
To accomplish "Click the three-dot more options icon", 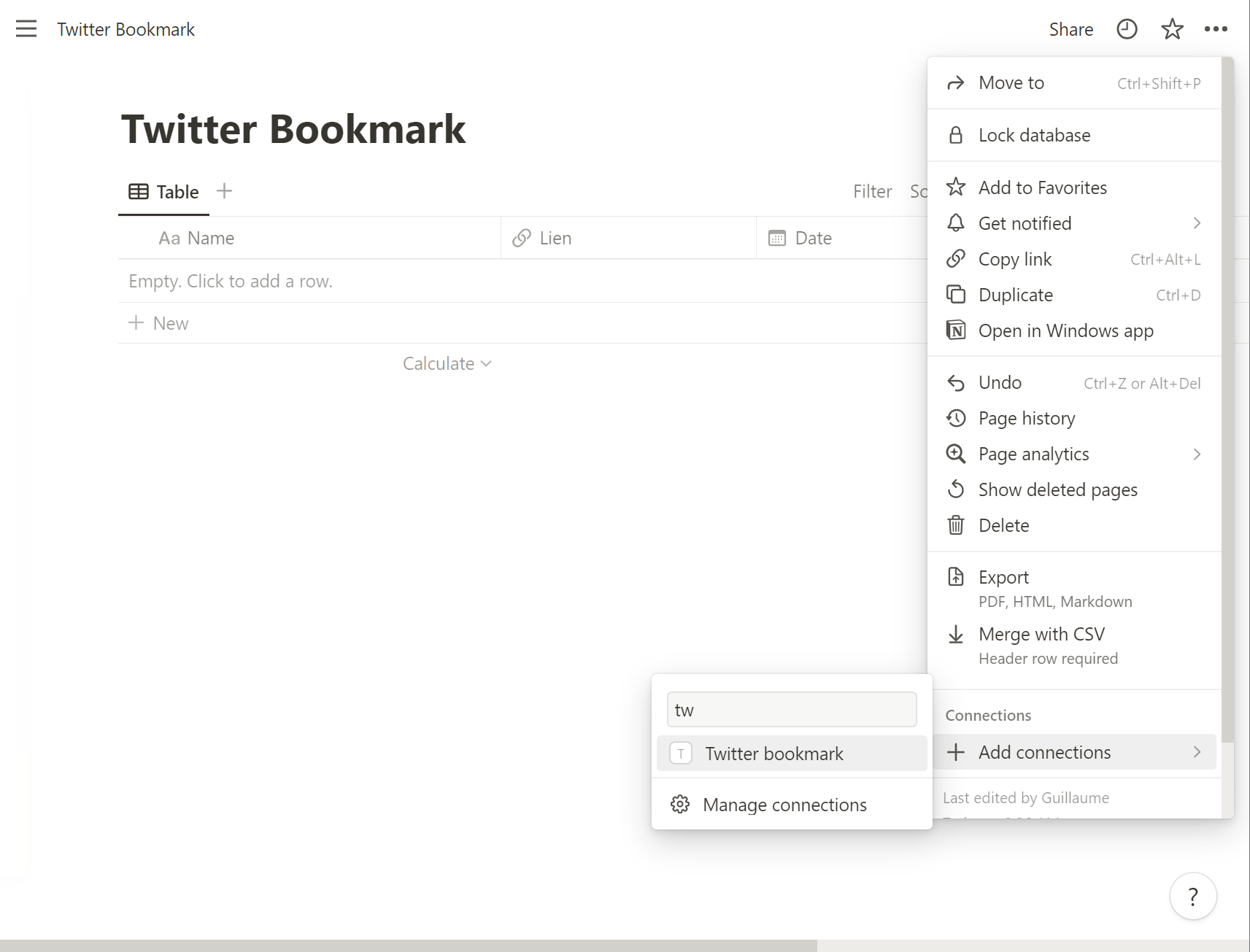I will click(1216, 29).
